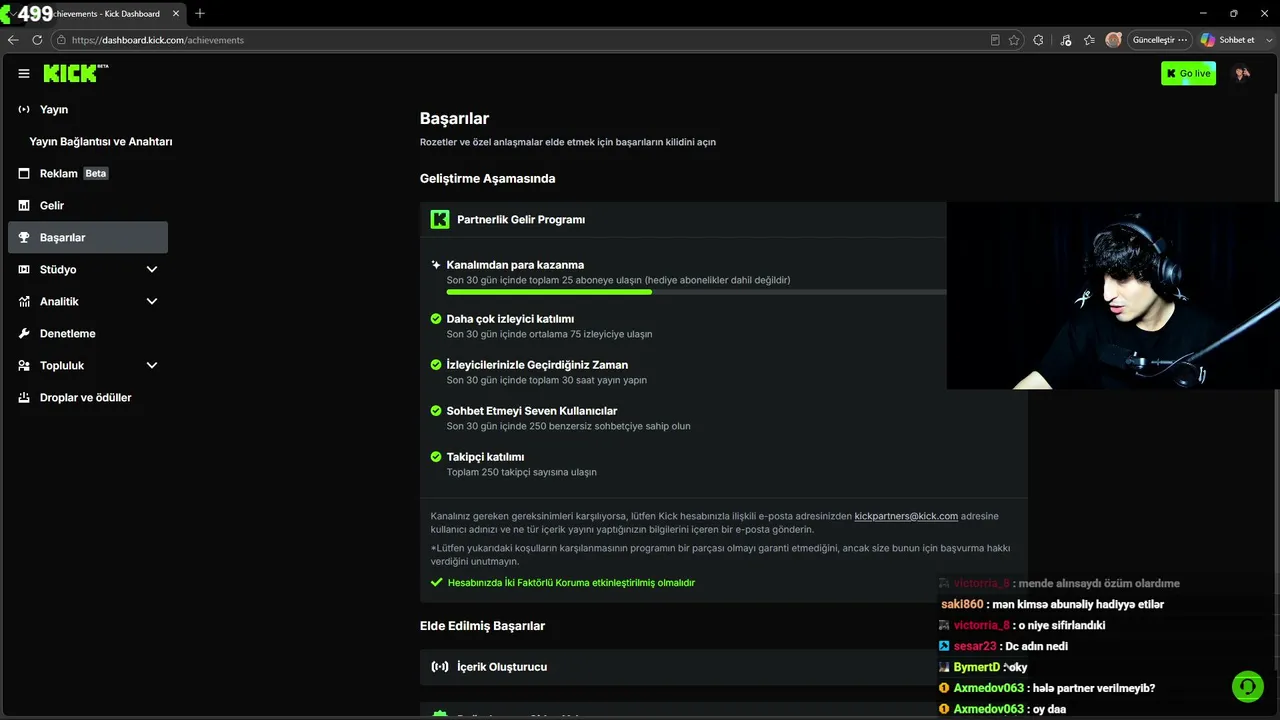This screenshot has width=1280, height=720.
Task: Select Başarılar in the sidebar
Action: 88,237
